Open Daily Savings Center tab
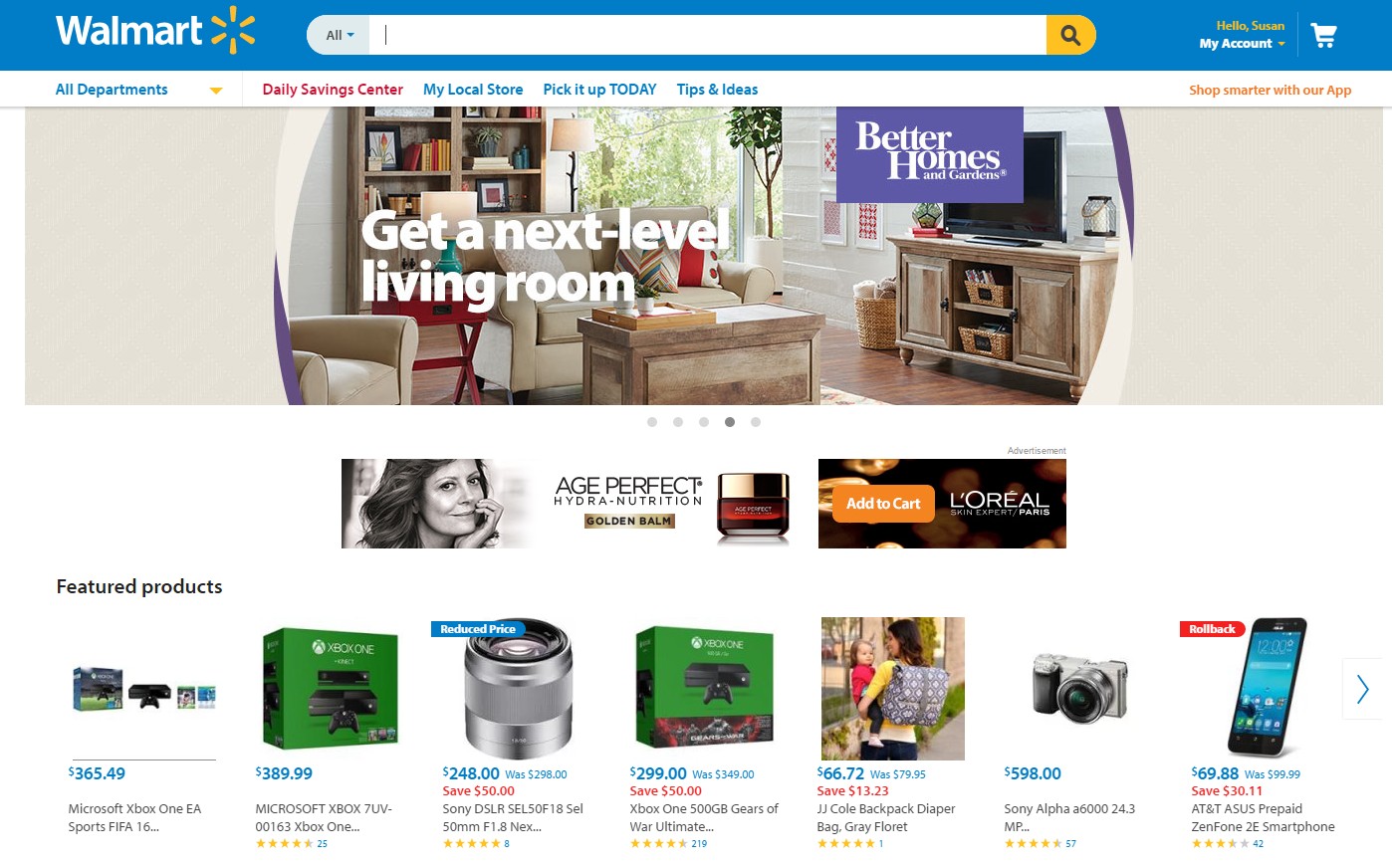Viewport: 1392px width, 868px height. point(333,90)
